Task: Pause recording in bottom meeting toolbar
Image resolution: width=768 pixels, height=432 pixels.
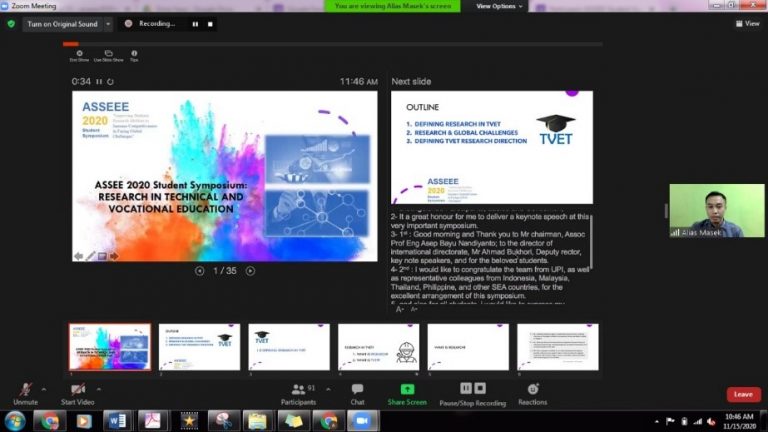Action: (x=466, y=388)
